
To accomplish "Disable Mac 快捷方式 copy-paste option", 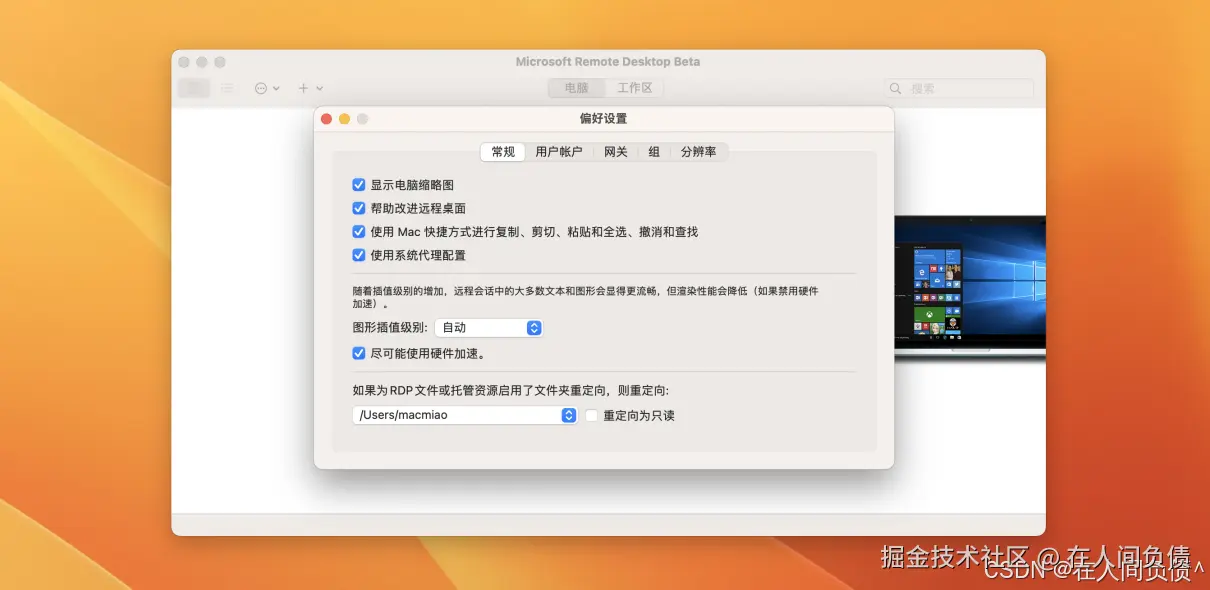I will tap(358, 231).
